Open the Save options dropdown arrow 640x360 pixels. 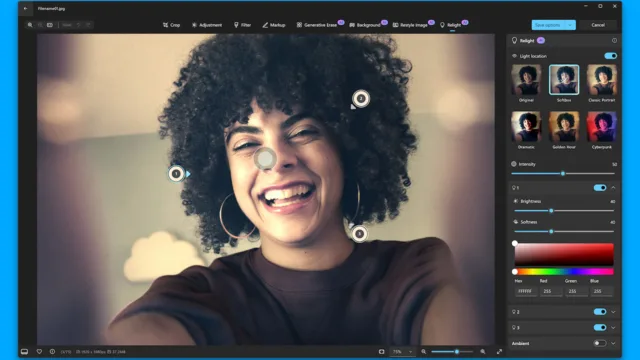coord(570,25)
